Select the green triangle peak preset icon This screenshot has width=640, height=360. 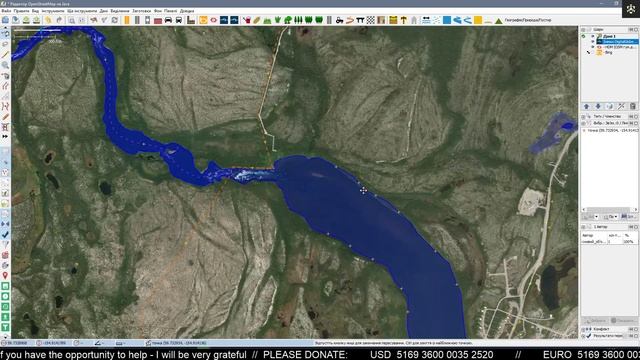coord(498,20)
